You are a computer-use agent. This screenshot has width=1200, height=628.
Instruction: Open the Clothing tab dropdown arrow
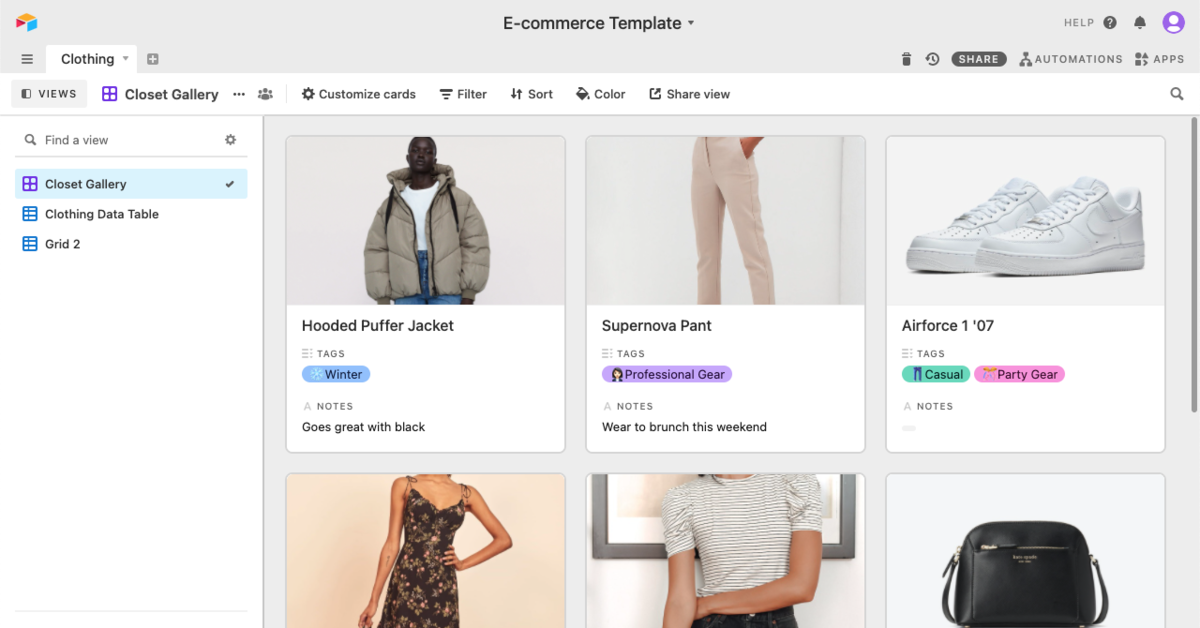coord(126,59)
